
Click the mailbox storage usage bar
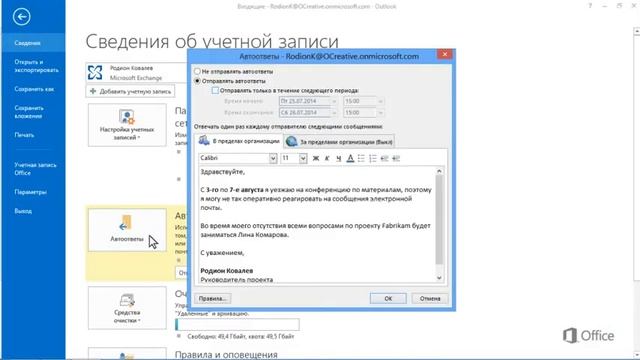click(237, 324)
